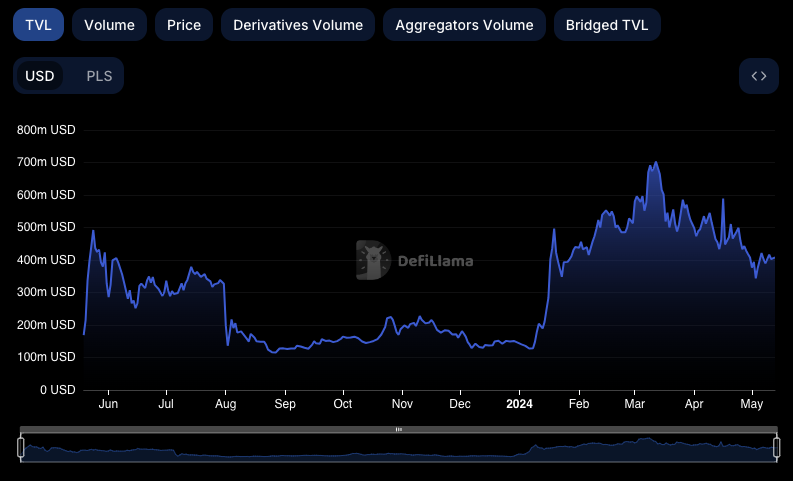Viewport: 793px width, 481px height.
Task: Click the 100m USD axis label
Action: pyautogui.click(x=46, y=357)
